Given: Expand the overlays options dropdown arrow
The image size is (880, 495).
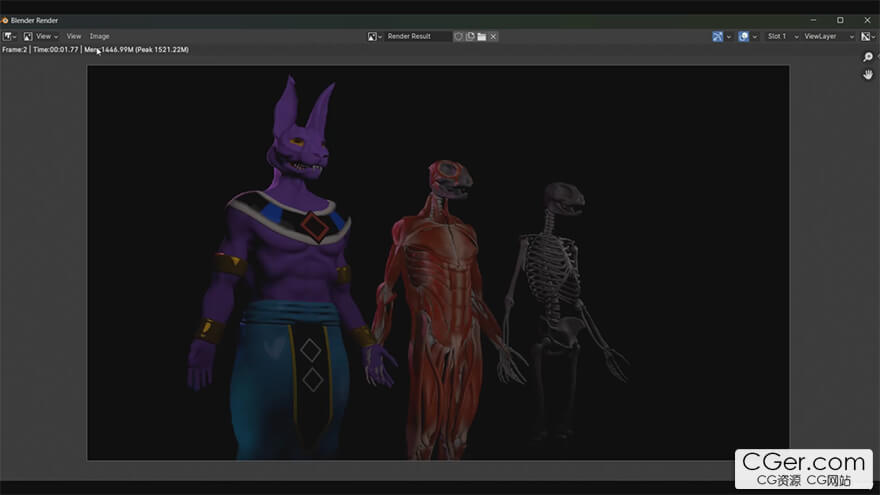Looking at the screenshot, I should 755,36.
